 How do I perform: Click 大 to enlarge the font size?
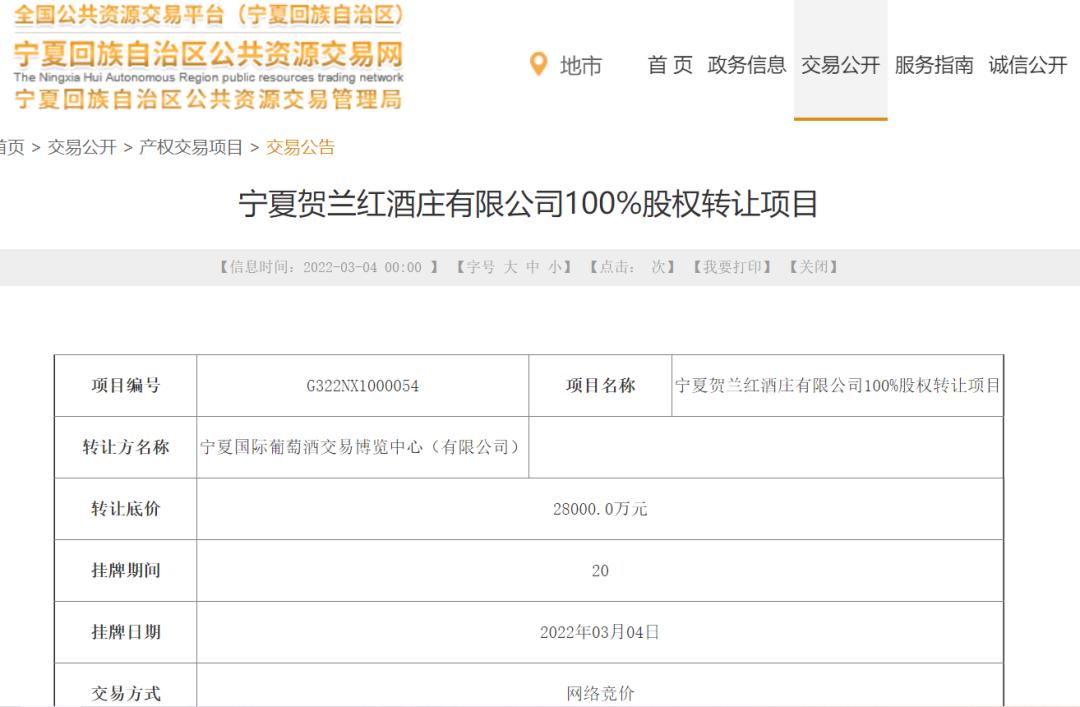pos(509,266)
